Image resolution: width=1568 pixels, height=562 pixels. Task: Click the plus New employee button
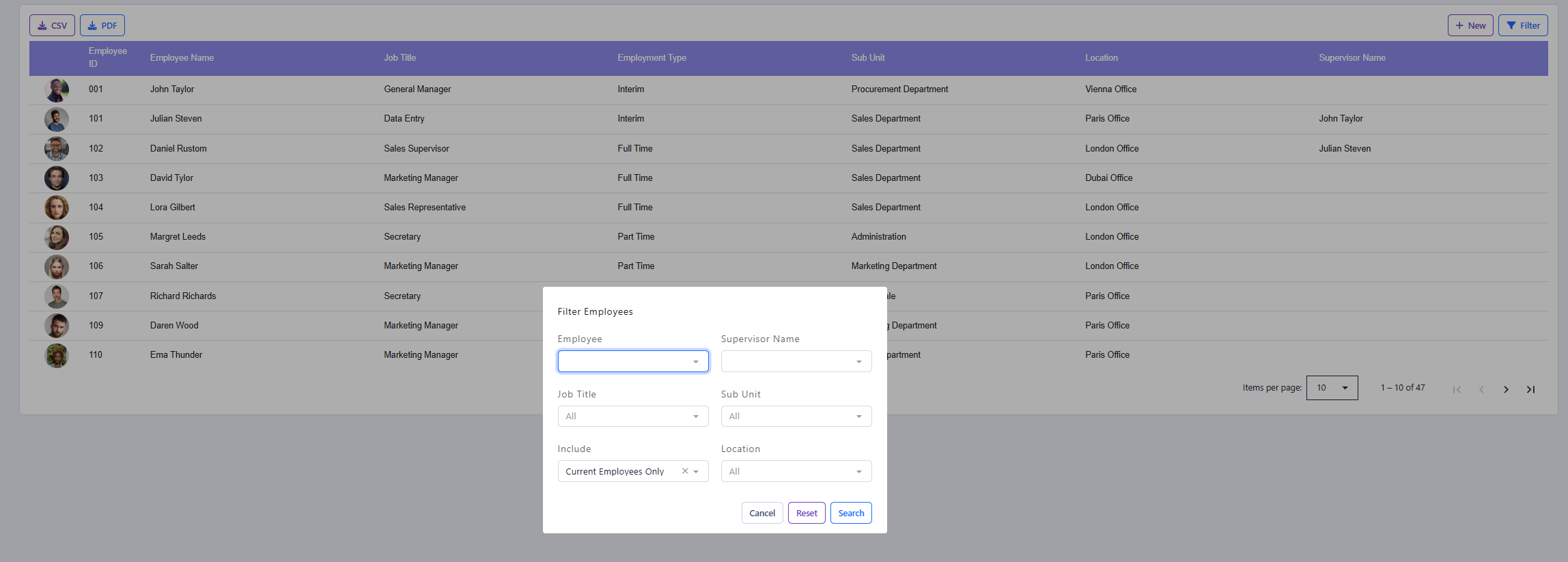click(x=1470, y=25)
